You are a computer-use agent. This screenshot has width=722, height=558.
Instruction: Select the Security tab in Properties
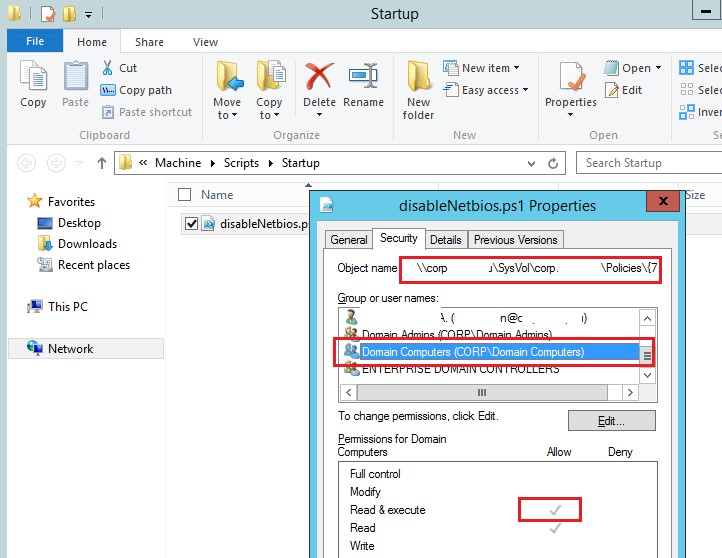tap(398, 238)
